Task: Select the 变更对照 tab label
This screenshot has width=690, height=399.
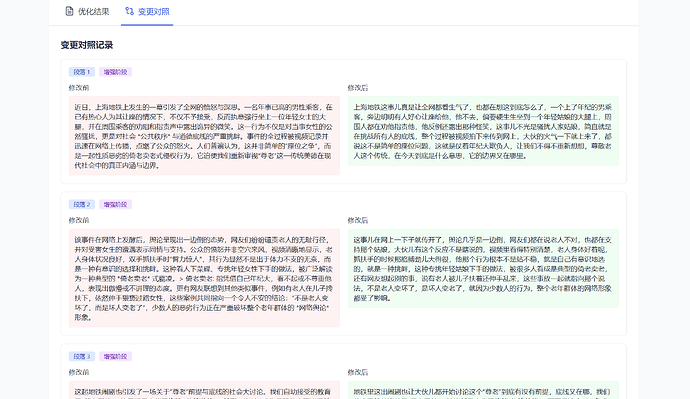Action: (x=154, y=11)
